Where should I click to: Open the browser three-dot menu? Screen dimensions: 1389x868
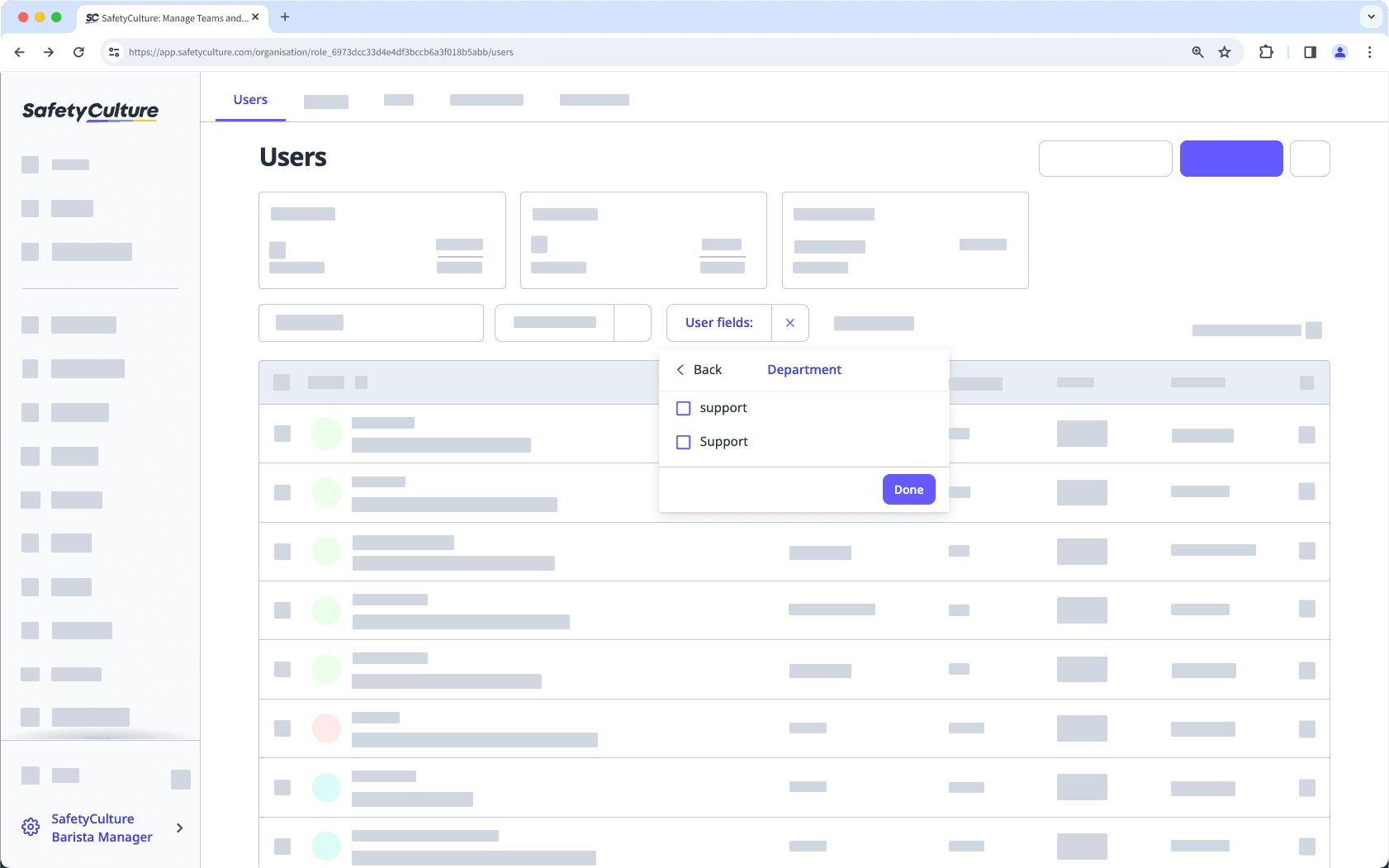point(1370,51)
